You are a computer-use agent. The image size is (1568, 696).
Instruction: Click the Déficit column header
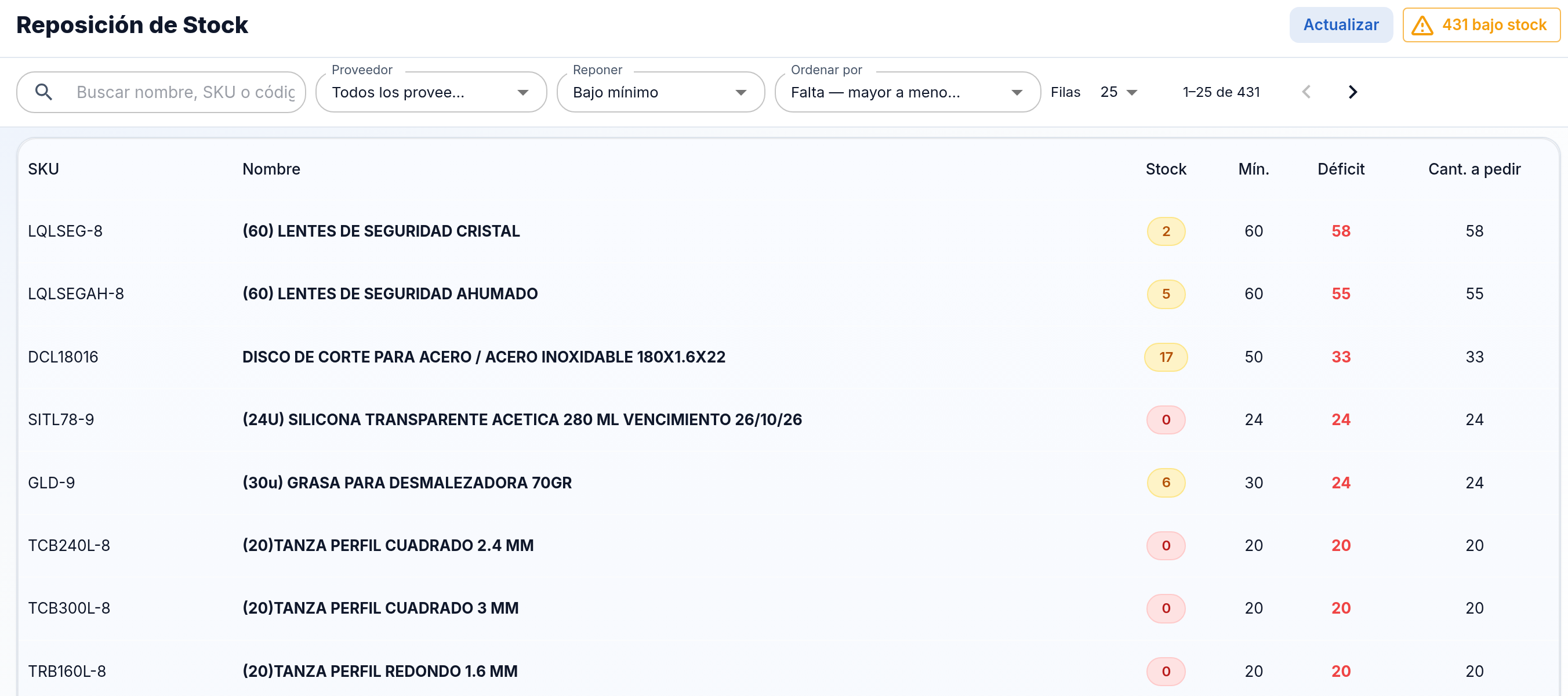pyautogui.click(x=1341, y=169)
